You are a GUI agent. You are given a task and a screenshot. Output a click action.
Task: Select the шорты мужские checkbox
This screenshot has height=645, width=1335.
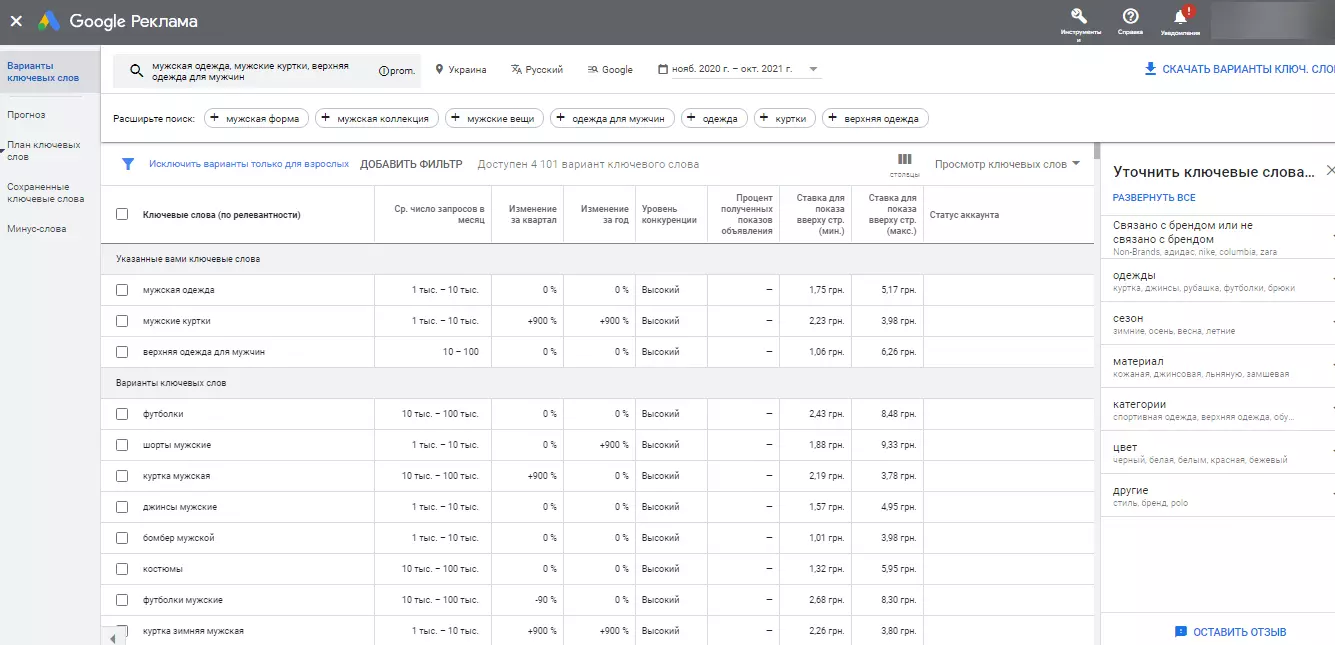coord(122,445)
